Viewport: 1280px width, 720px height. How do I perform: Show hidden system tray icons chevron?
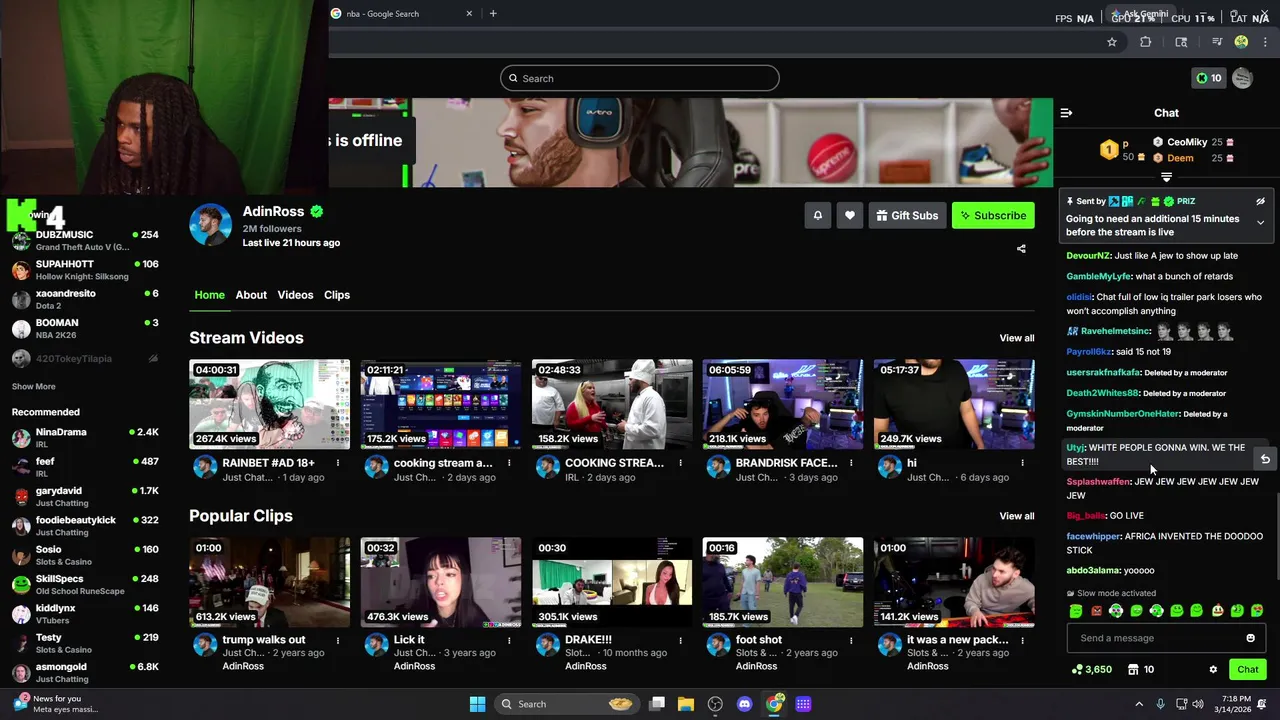point(1138,704)
